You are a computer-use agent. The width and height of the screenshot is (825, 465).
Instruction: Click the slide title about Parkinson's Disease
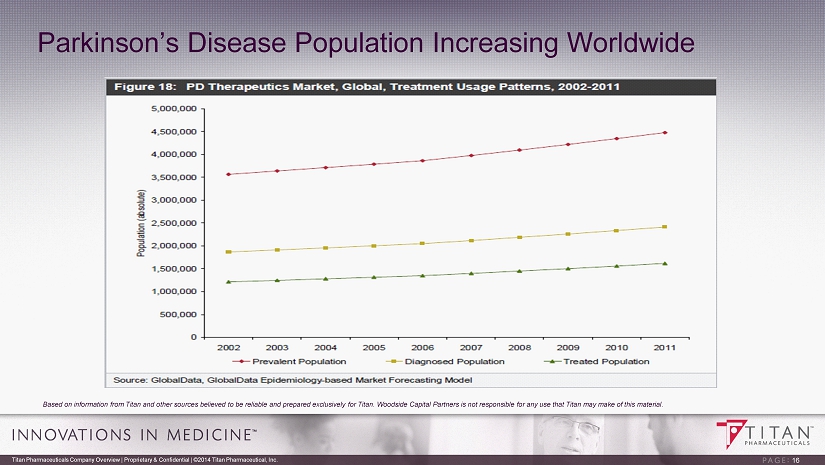365,42
